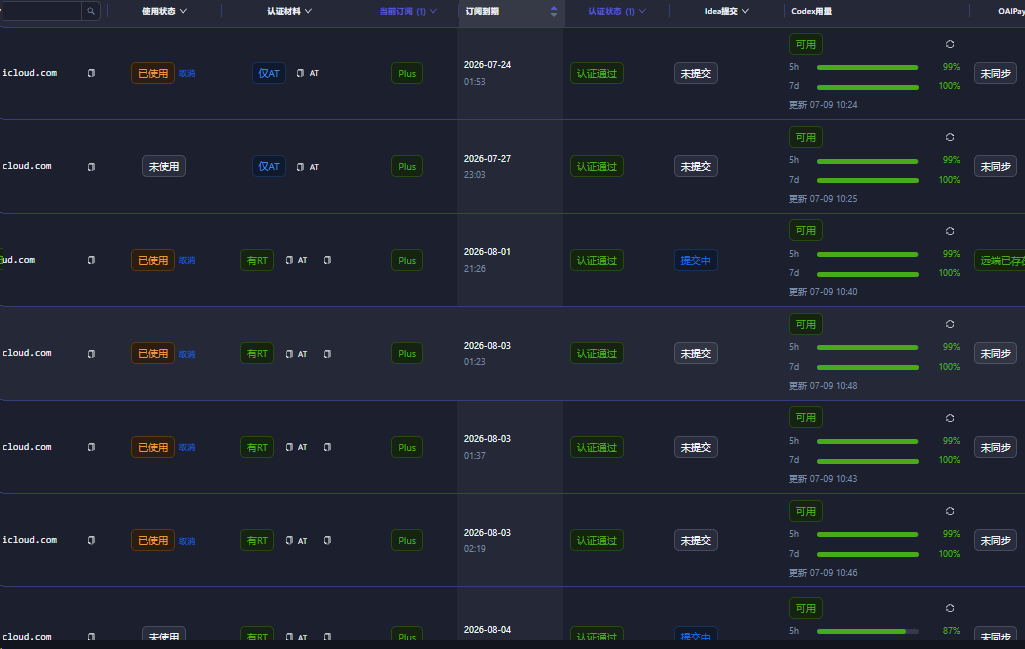Click date text 2026-07-24

487,65
